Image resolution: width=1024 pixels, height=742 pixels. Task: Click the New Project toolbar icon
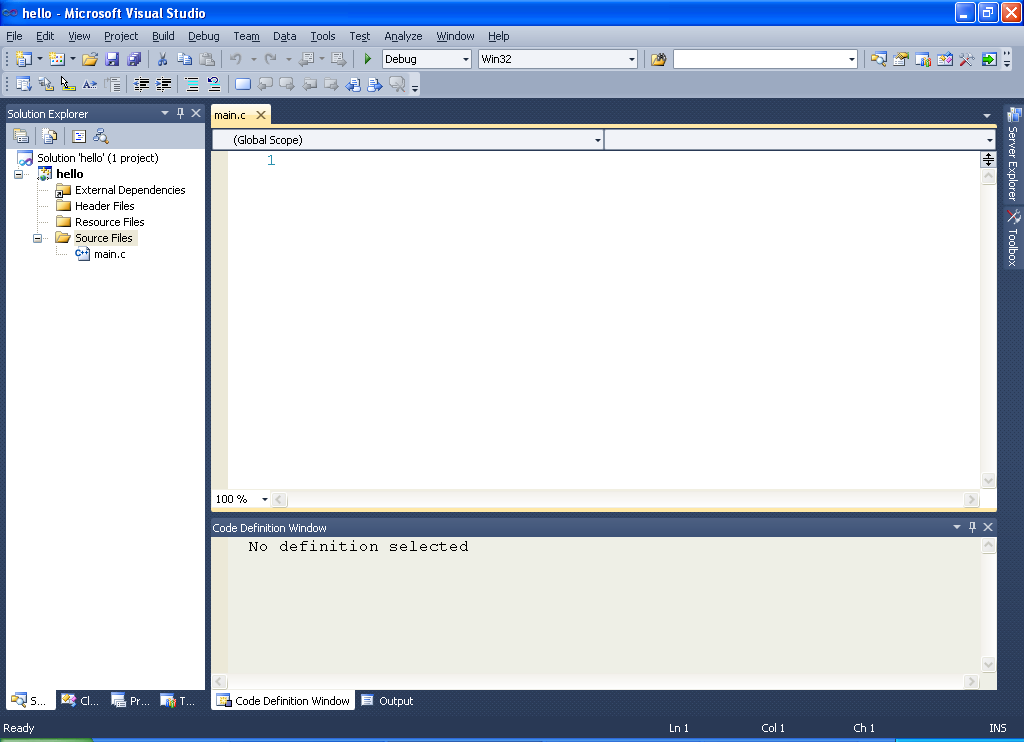pyautogui.click(x=24, y=59)
